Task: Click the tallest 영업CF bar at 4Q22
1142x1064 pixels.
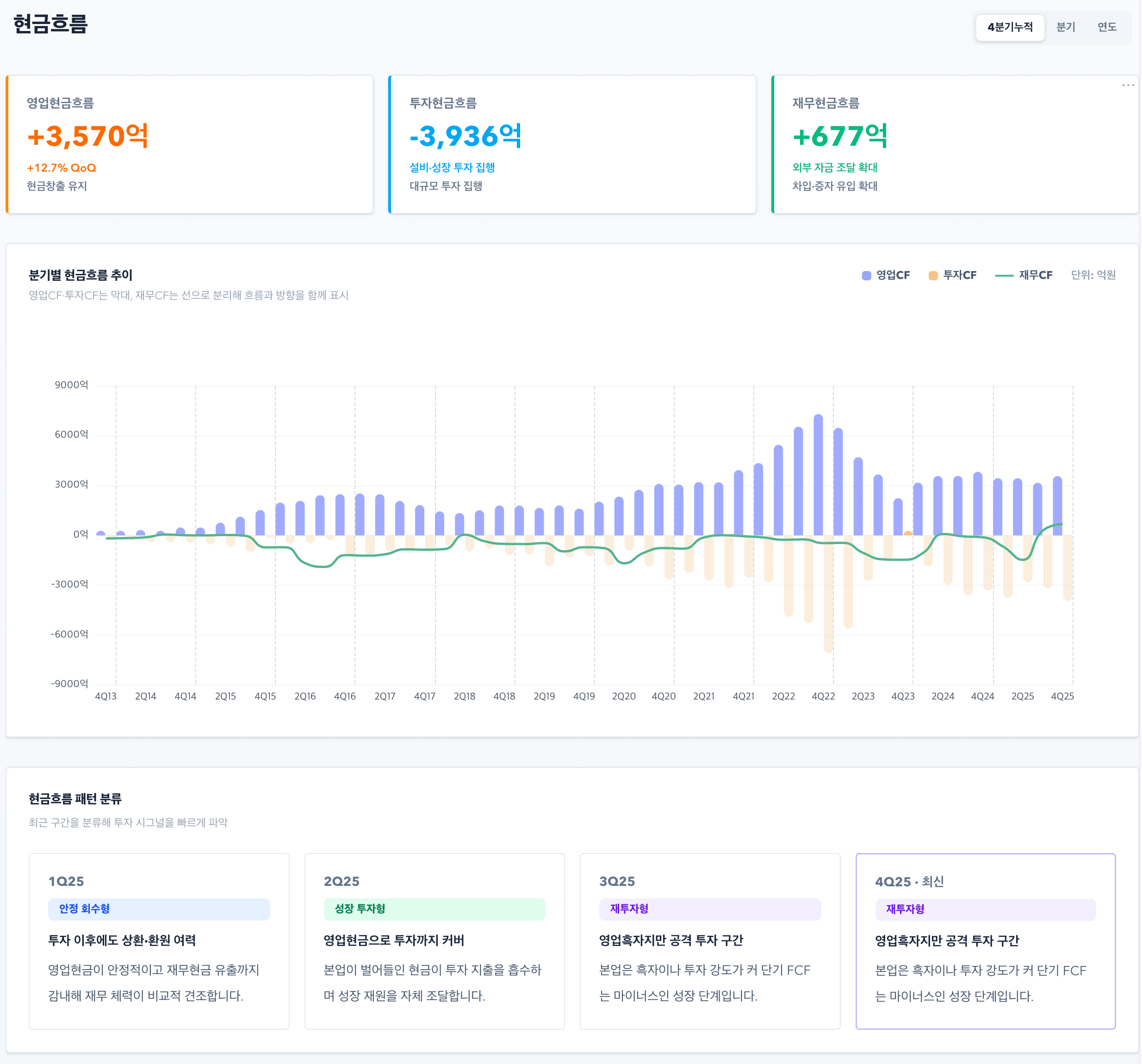Action: [x=818, y=474]
